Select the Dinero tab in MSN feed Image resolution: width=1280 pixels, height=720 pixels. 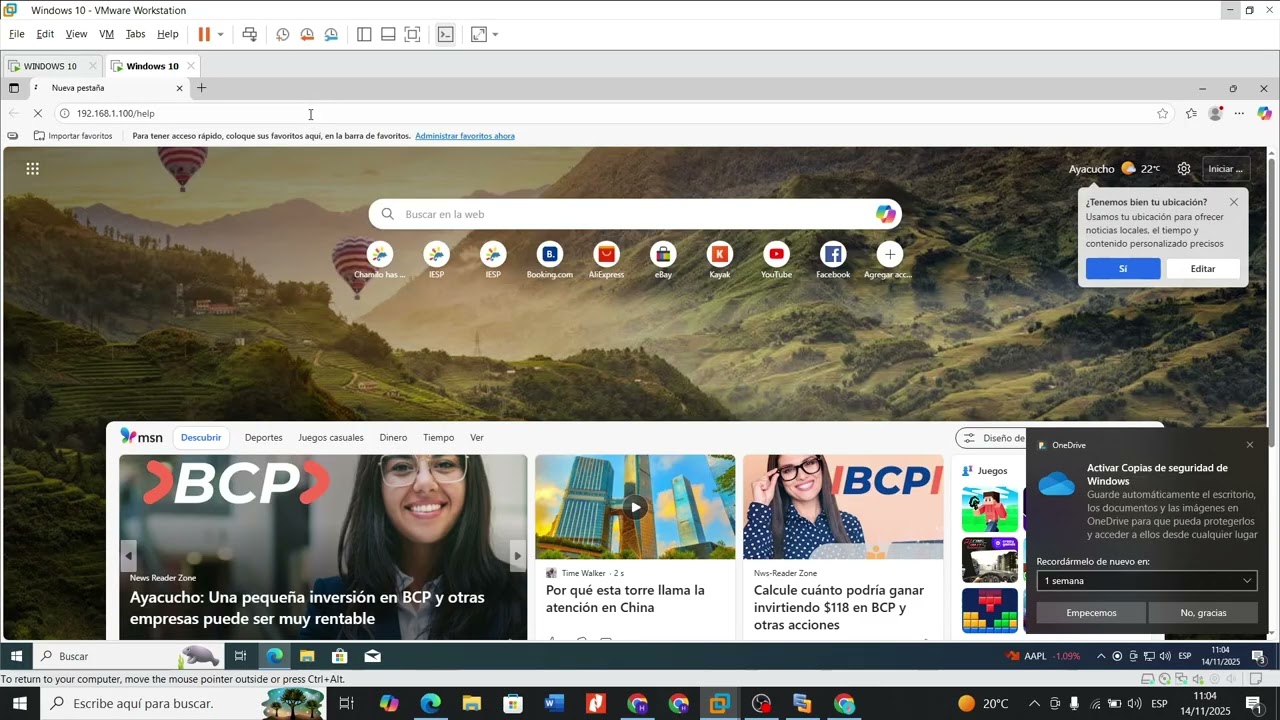coord(393,438)
